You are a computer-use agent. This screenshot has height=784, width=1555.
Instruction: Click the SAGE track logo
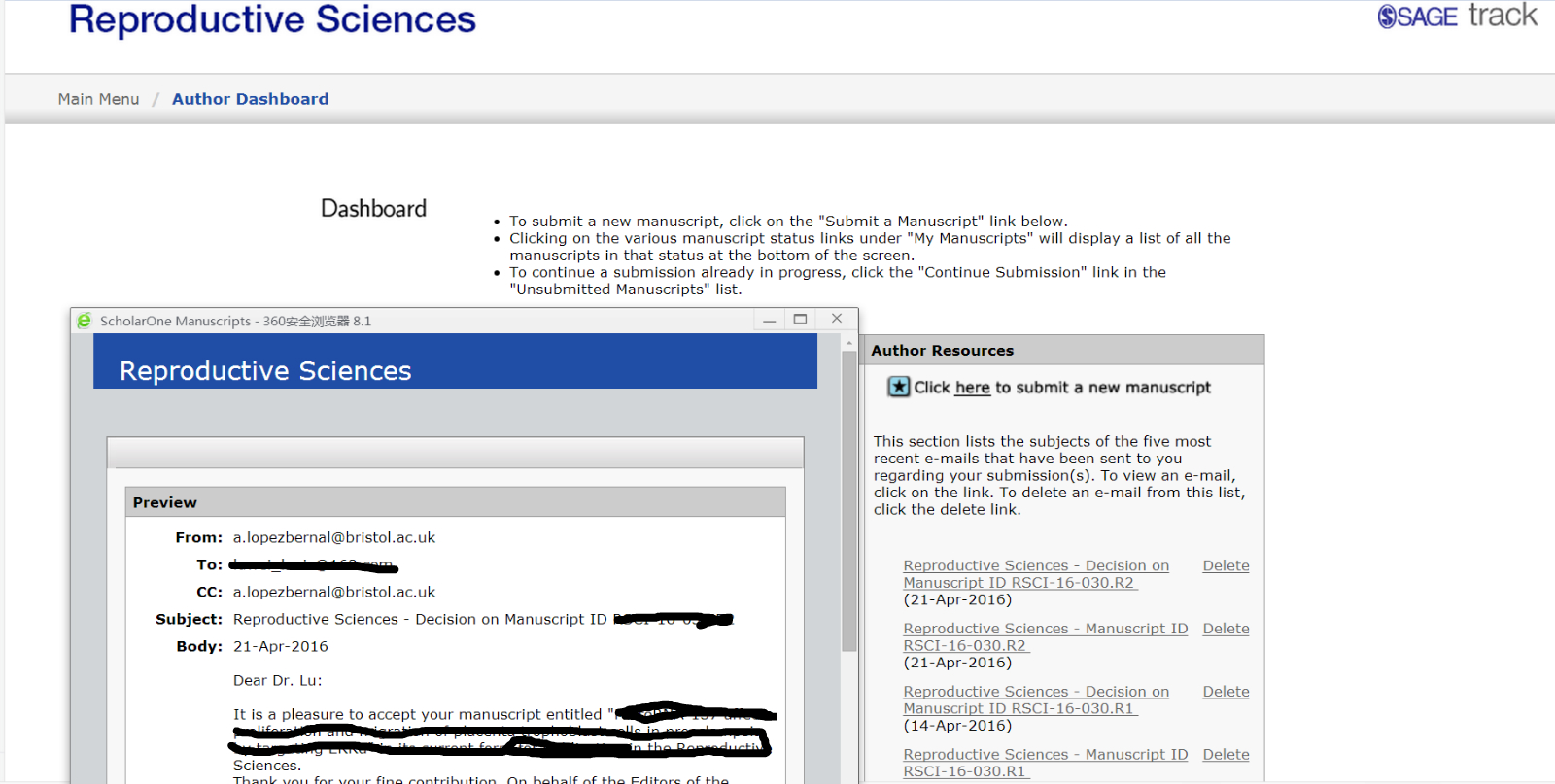point(1457,16)
